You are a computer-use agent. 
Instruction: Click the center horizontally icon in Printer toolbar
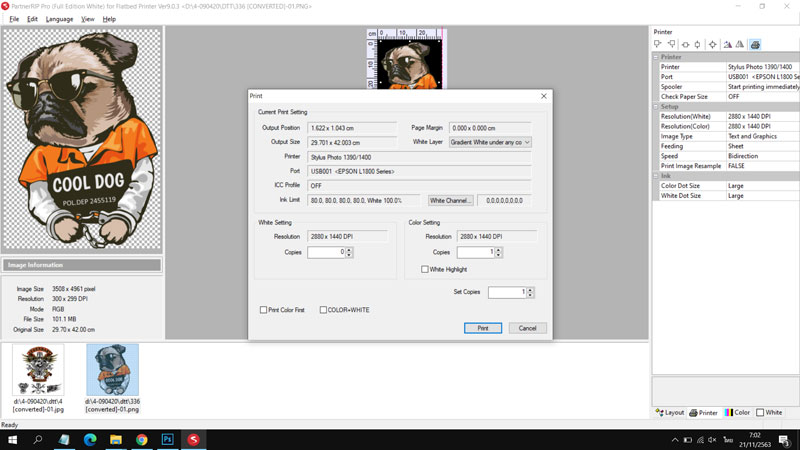tap(685, 44)
